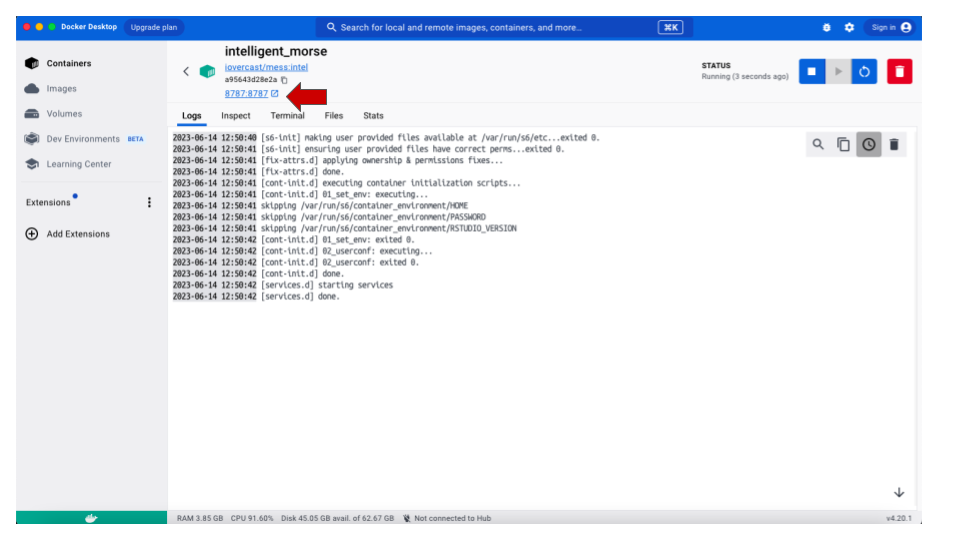Open port 8787:8787 in browser
Viewport: 960px width, 540px height.
click(246, 94)
